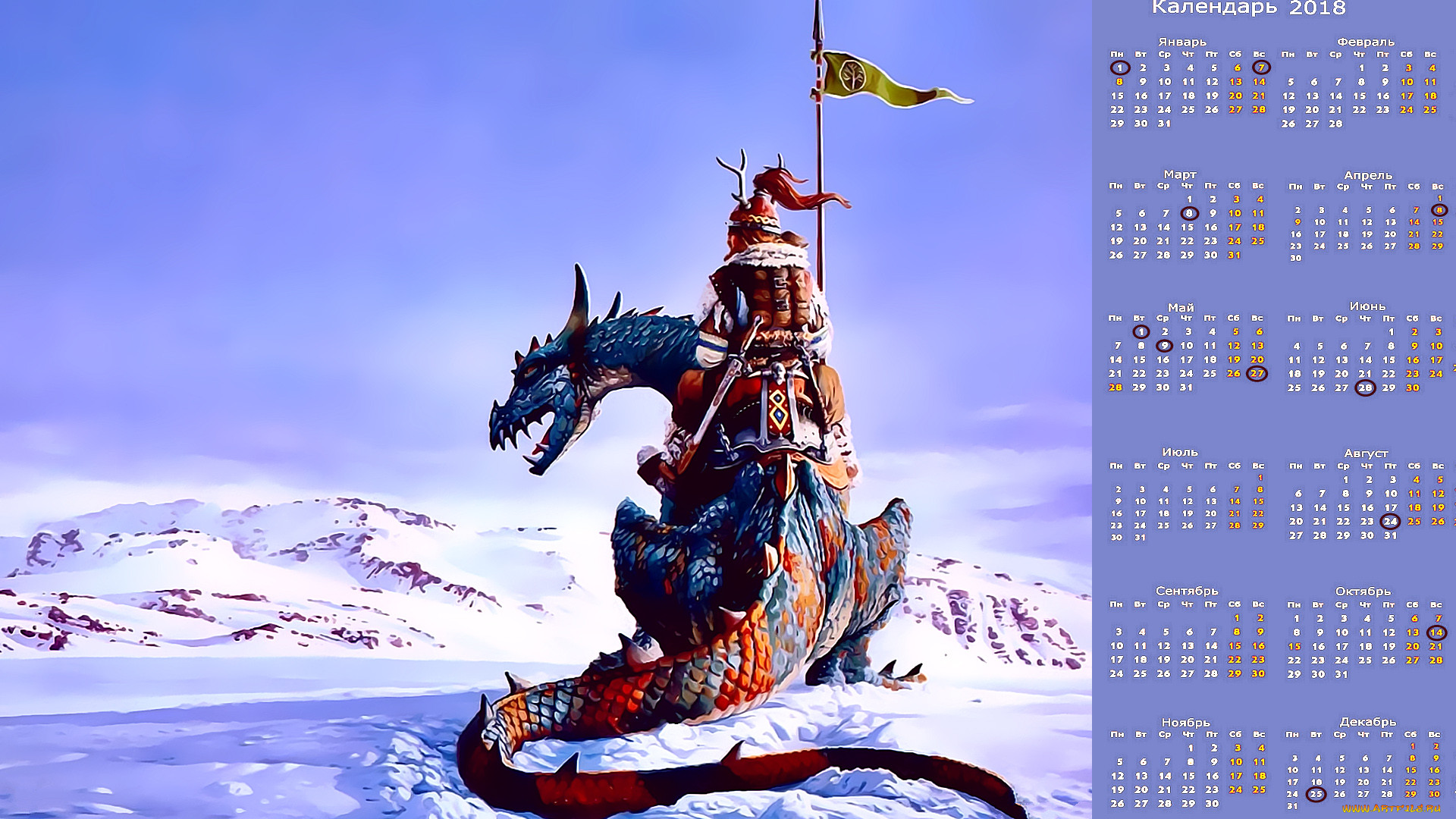Click the "Август" month heading

1366,453
